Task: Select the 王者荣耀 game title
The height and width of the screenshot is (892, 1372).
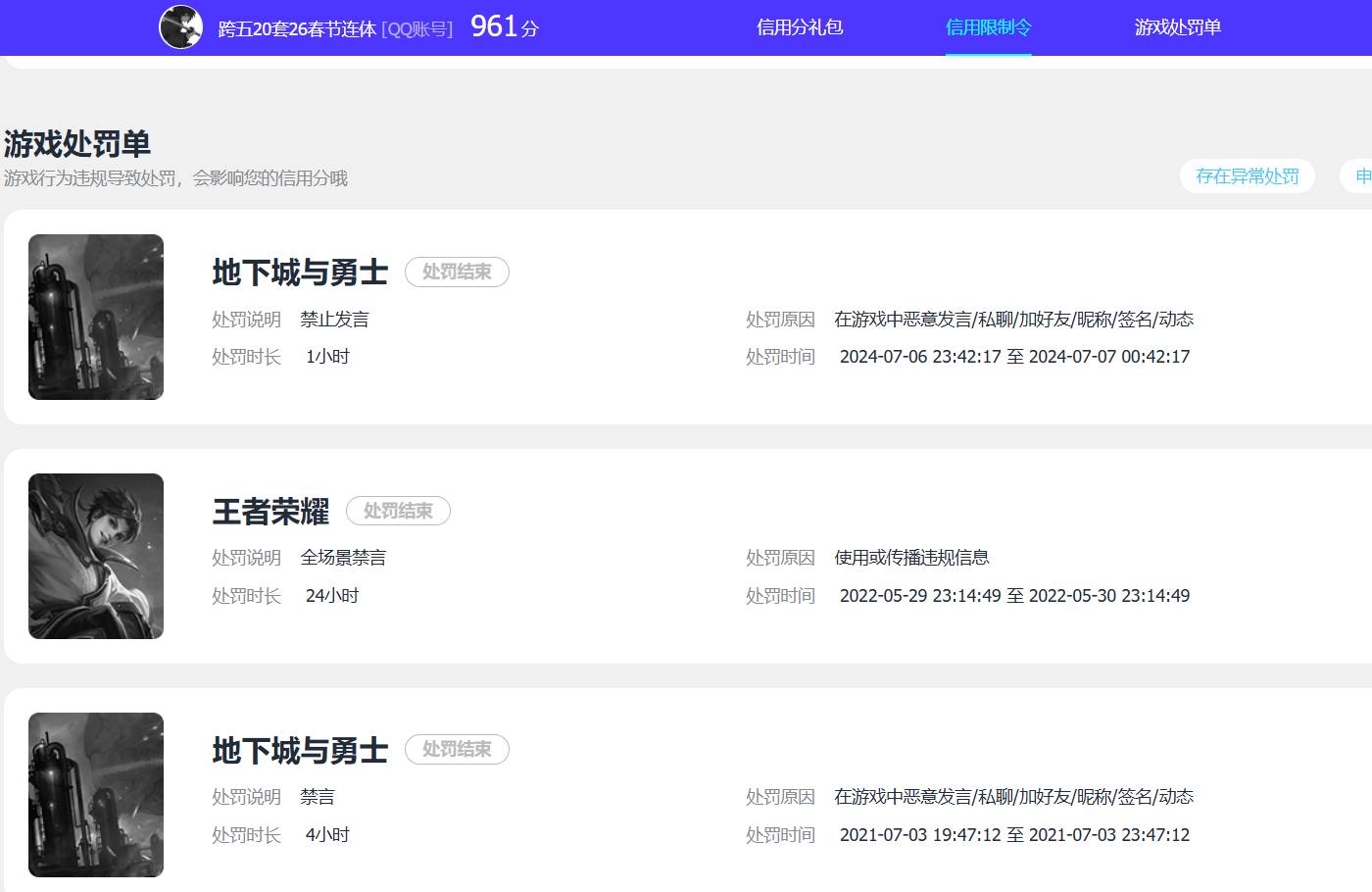Action: point(271,511)
